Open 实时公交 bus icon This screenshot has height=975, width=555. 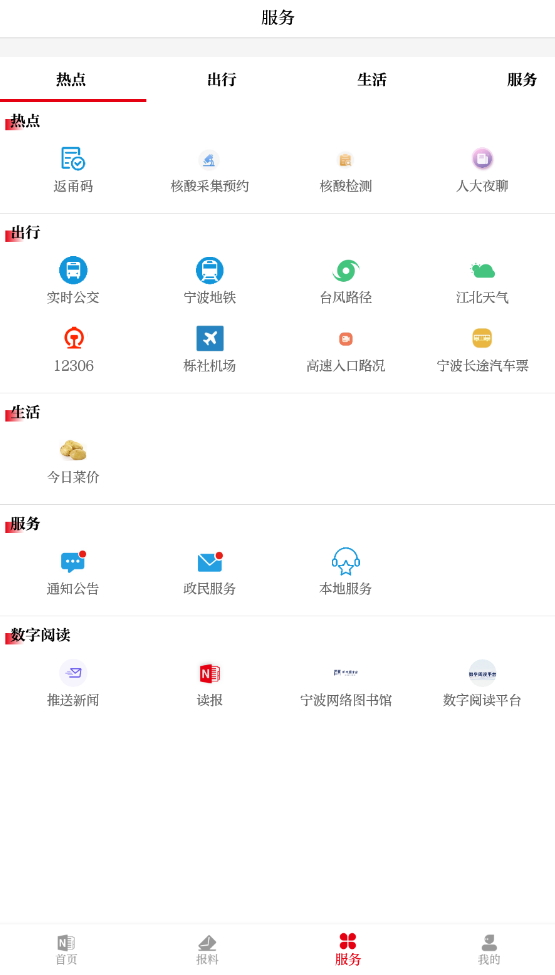(x=73, y=270)
